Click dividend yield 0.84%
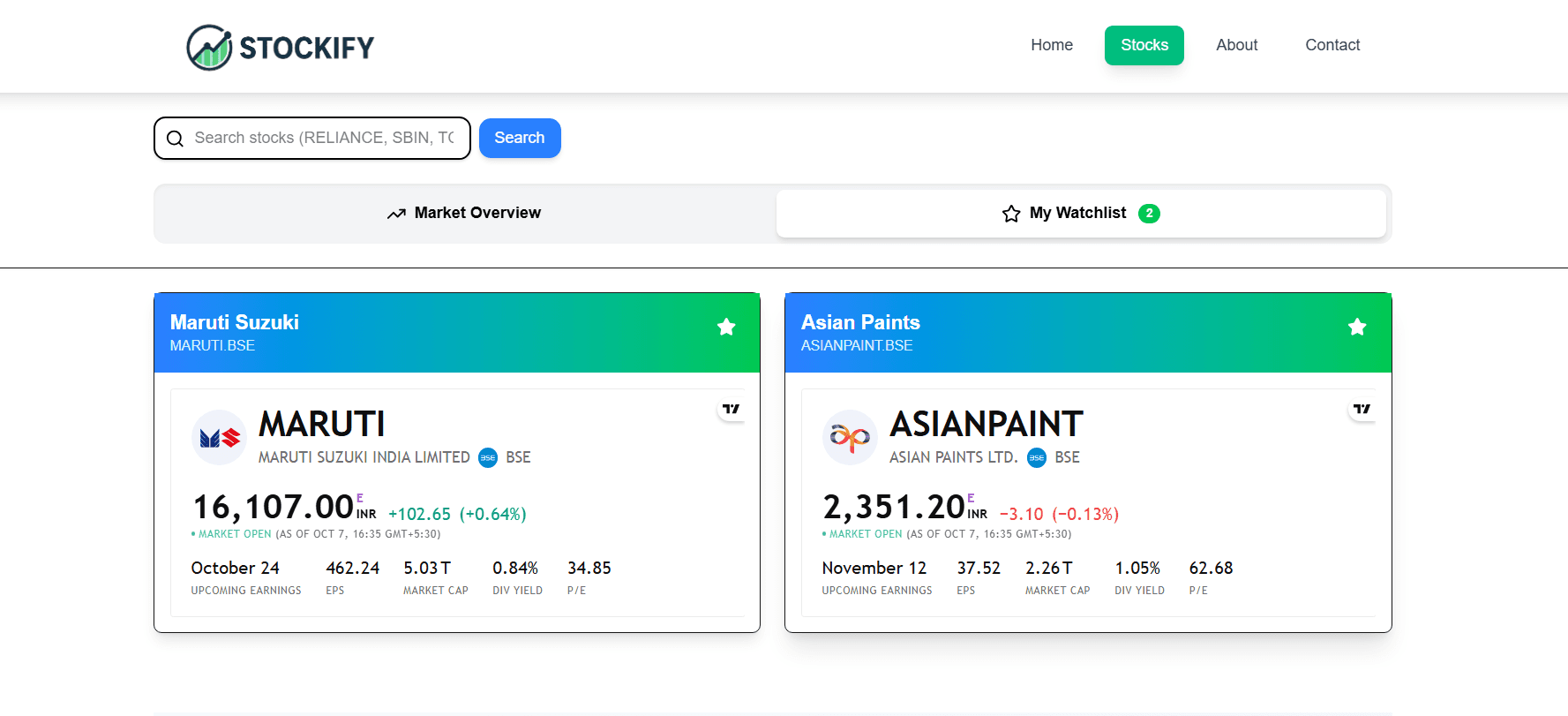The height and width of the screenshot is (716, 1568). point(515,568)
